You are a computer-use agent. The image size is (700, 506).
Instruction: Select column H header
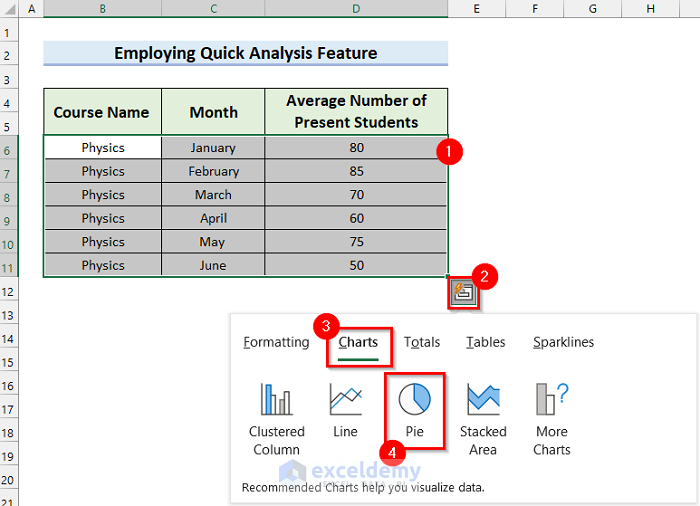pyautogui.click(x=650, y=8)
